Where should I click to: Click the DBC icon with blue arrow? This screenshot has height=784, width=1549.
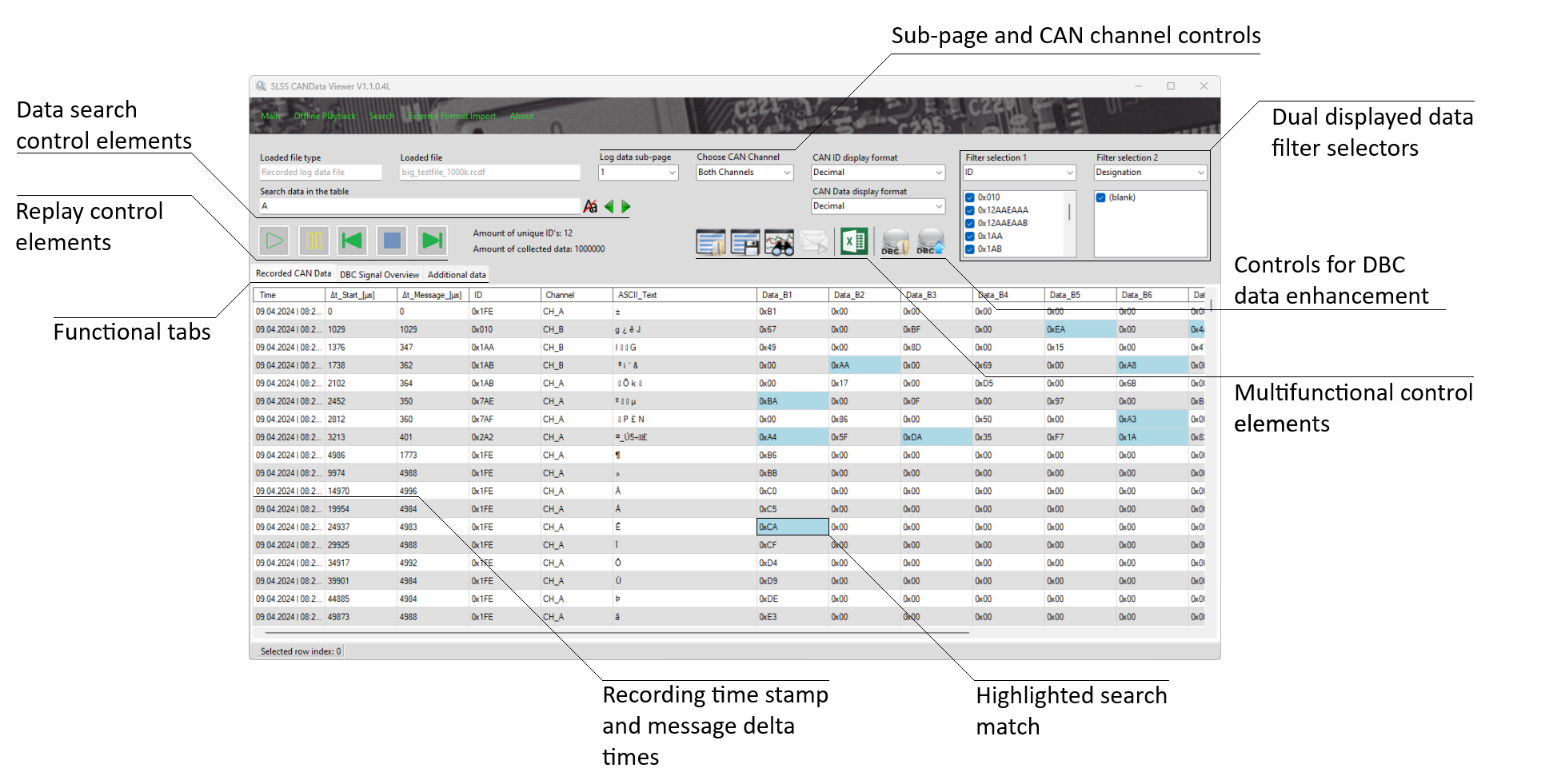pos(930,241)
